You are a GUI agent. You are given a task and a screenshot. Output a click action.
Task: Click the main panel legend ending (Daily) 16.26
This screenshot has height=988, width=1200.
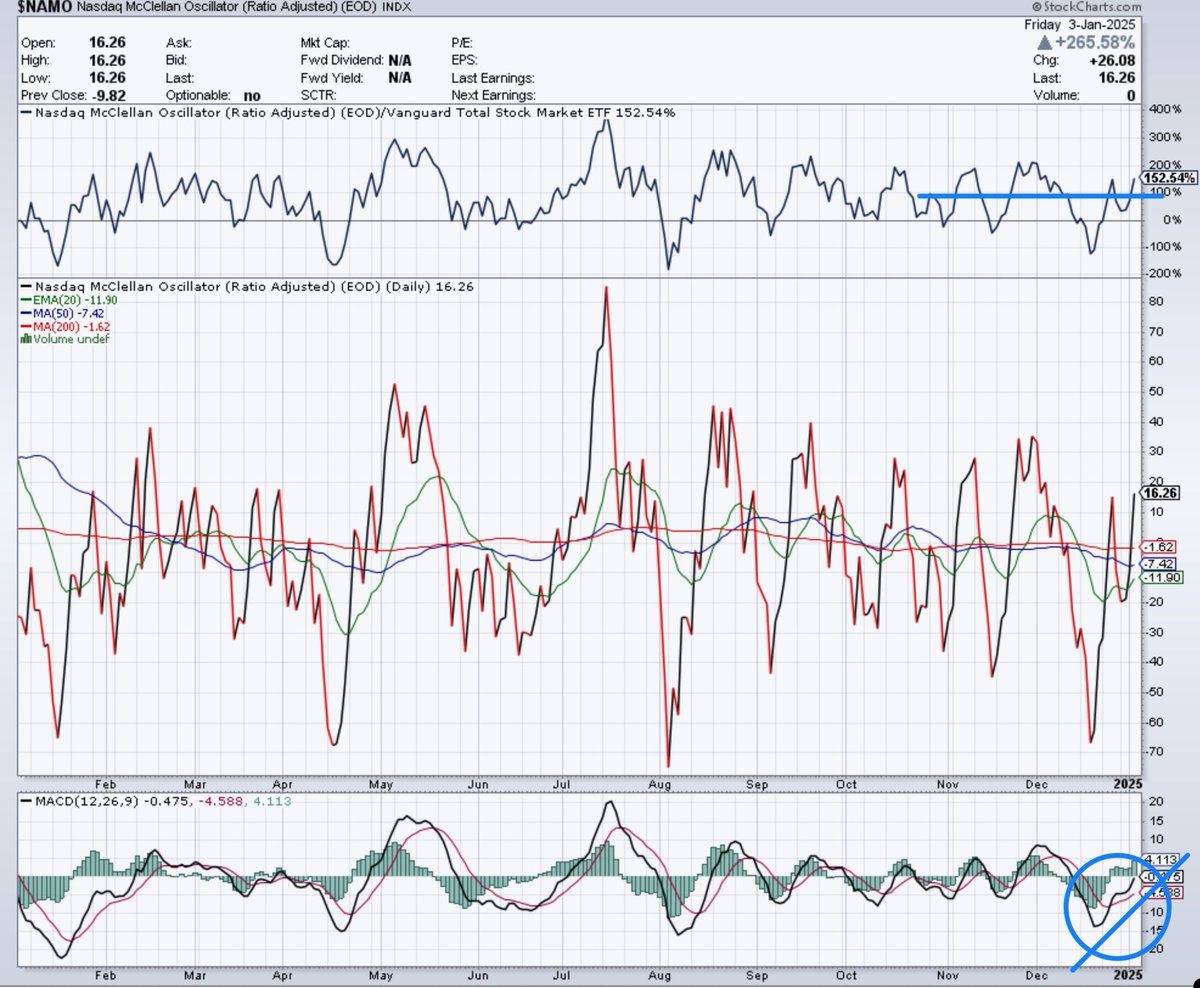coord(247,286)
